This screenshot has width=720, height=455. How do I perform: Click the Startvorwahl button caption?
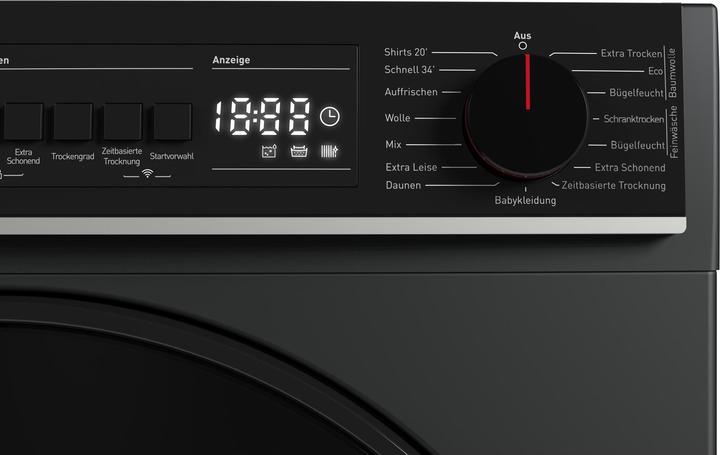tap(172, 156)
